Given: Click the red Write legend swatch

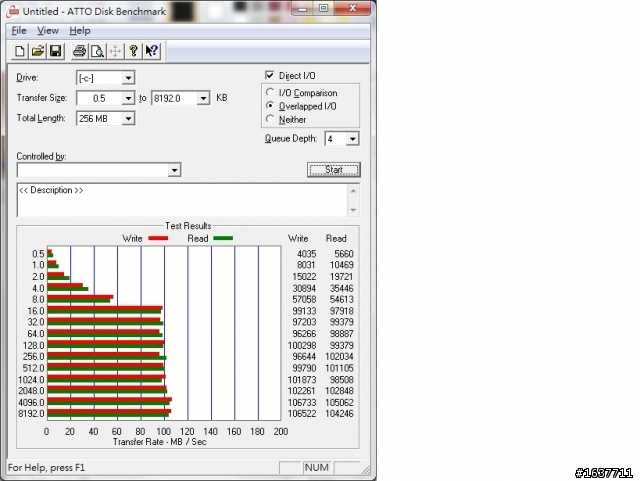Looking at the screenshot, I should click(x=158, y=238).
